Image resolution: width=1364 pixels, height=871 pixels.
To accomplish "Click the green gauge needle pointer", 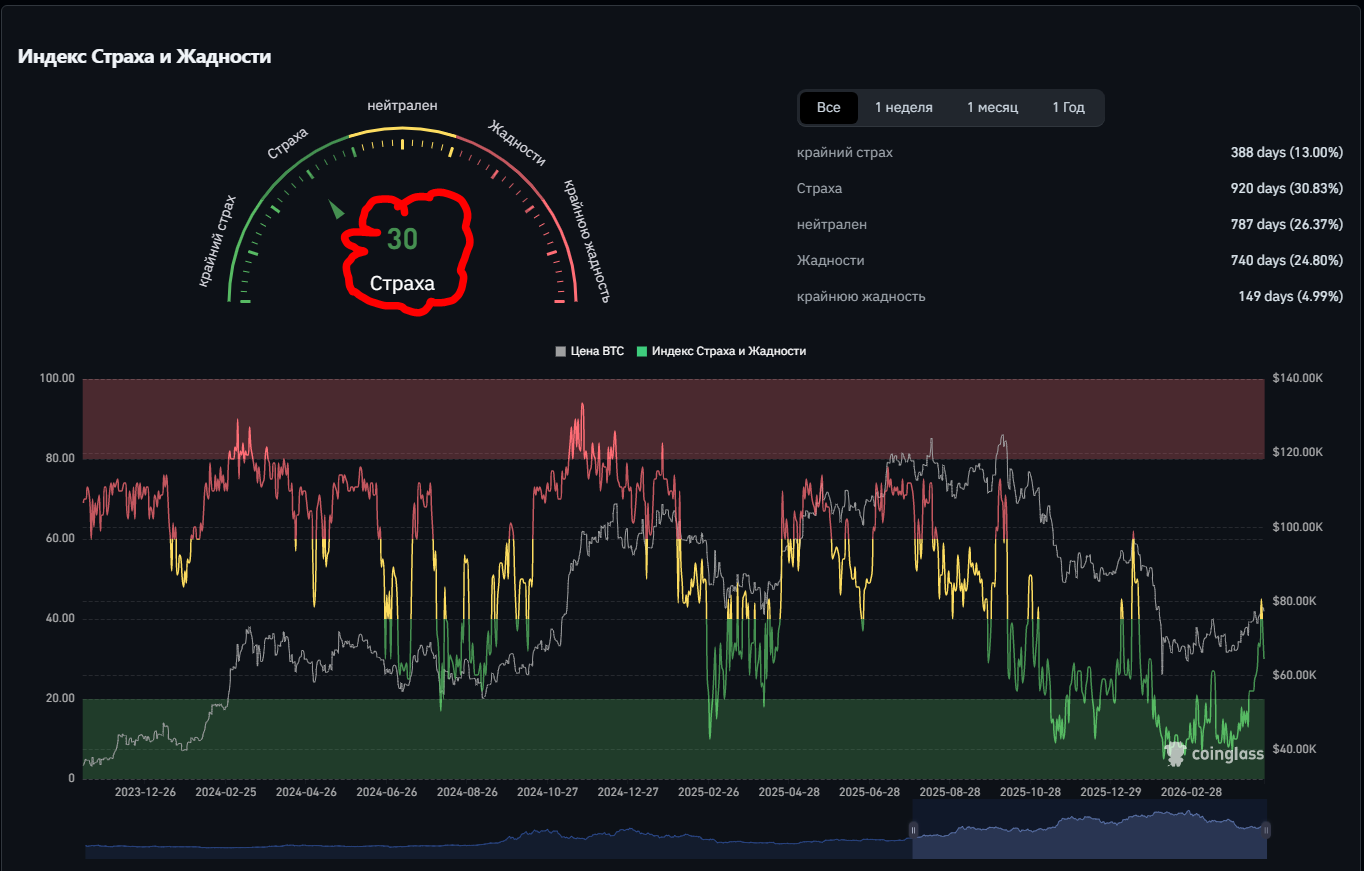I will (337, 209).
